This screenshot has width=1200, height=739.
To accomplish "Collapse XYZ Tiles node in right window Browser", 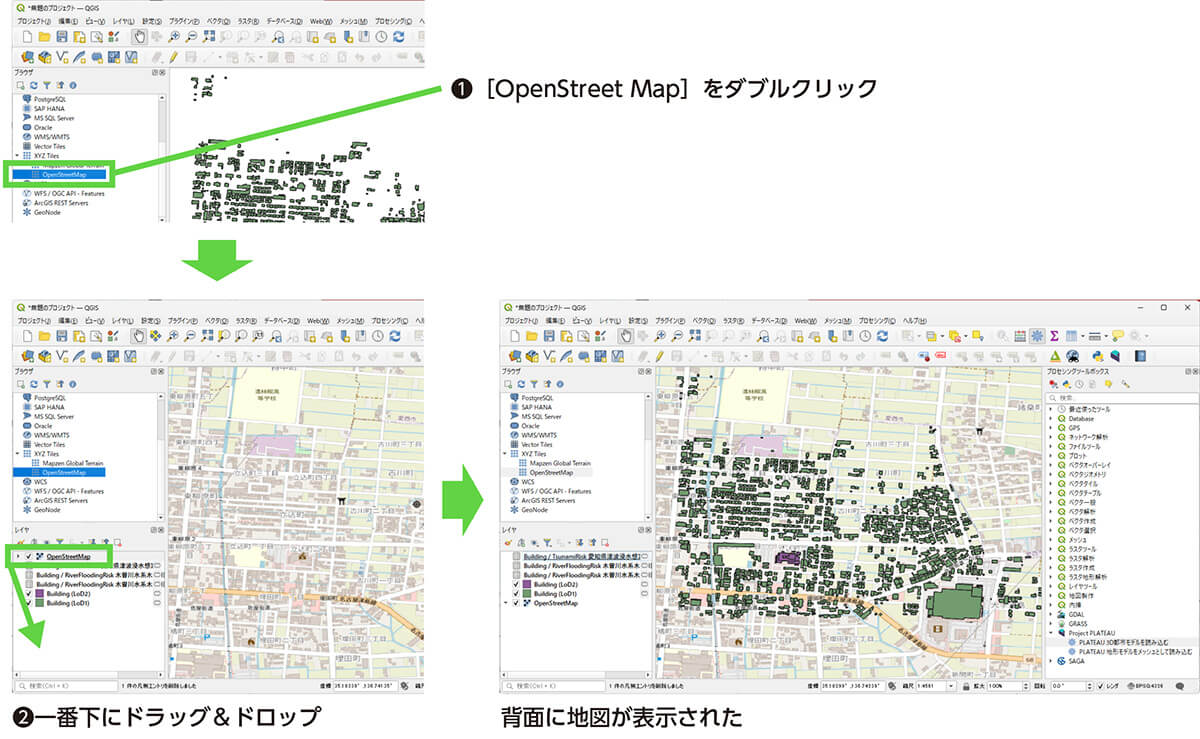I will [504, 454].
